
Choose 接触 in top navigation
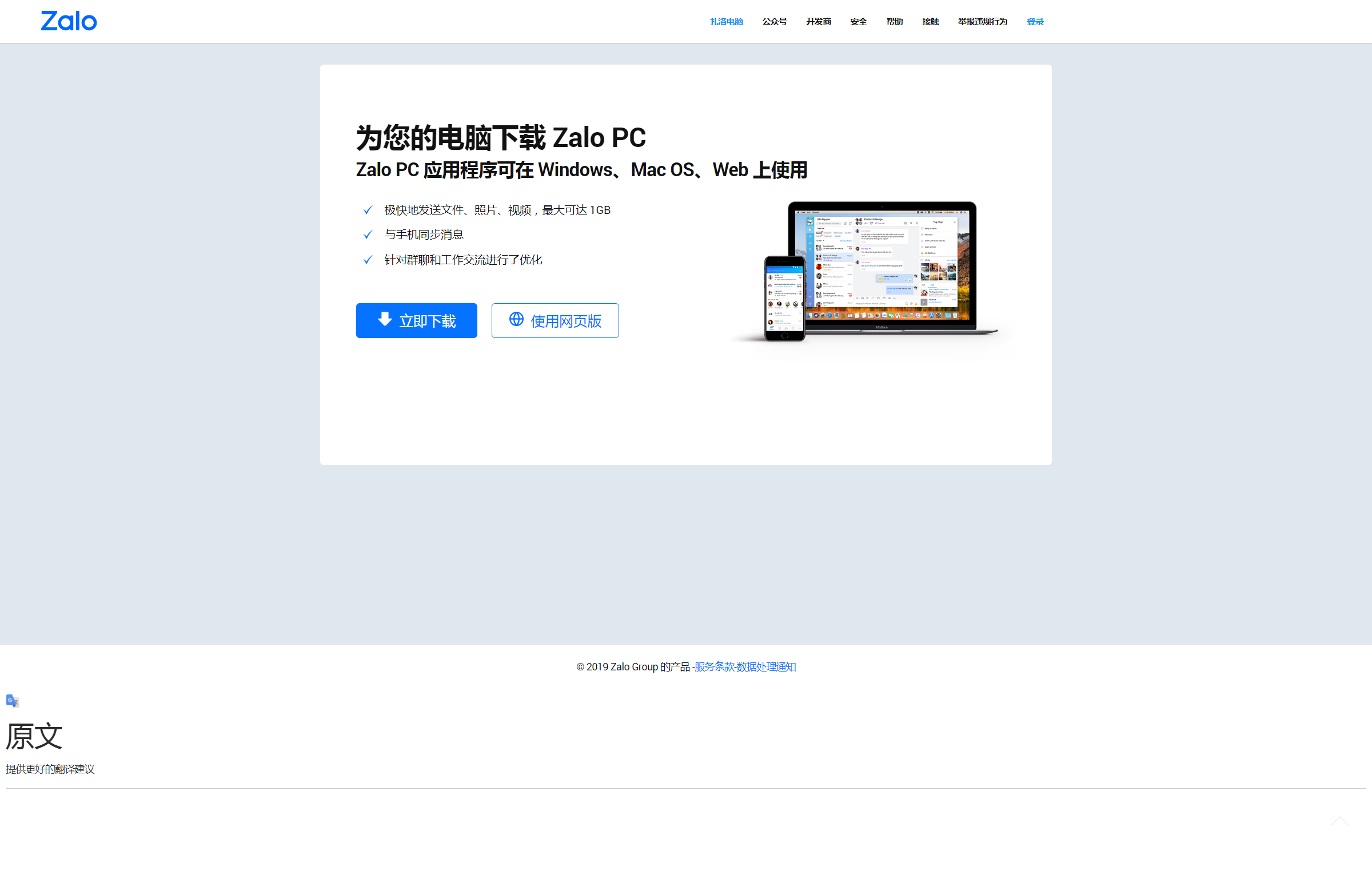click(930, 22)
